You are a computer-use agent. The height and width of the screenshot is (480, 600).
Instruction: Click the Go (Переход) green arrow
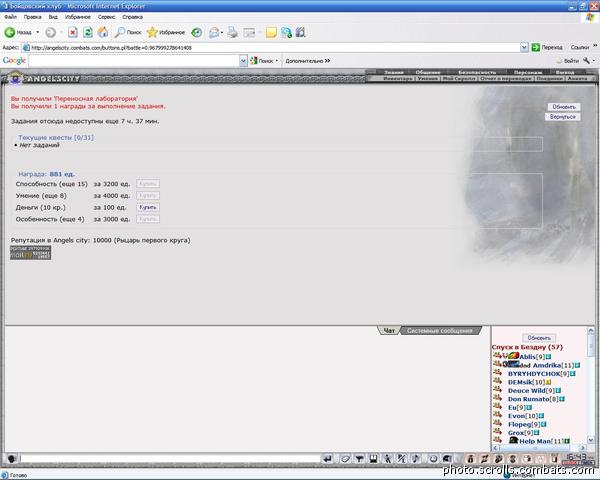click(536, 47)
